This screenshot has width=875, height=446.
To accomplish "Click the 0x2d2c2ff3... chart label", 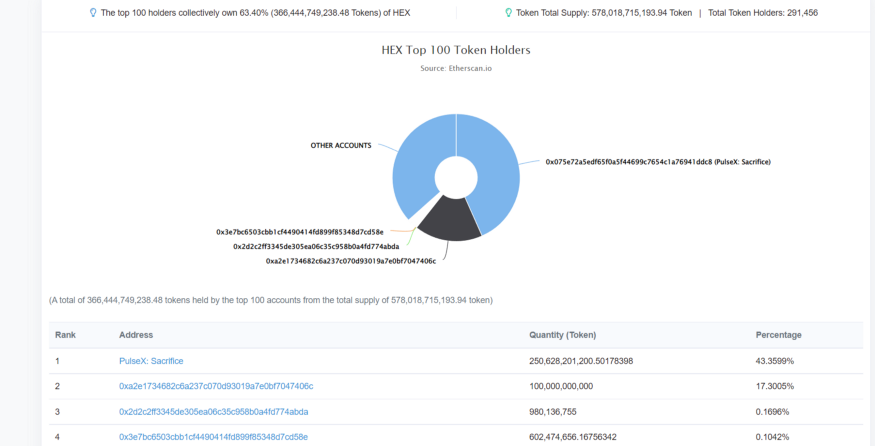I will point(316,246).
